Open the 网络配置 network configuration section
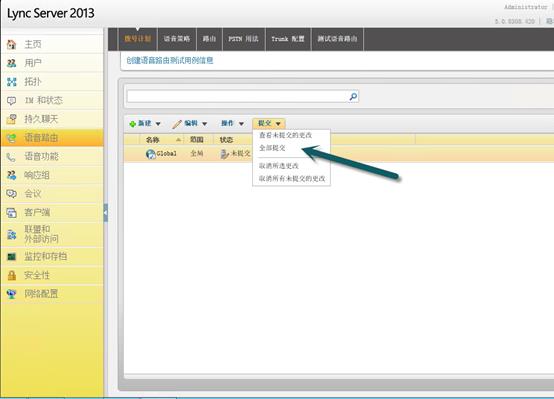 (x=52, y=294)
